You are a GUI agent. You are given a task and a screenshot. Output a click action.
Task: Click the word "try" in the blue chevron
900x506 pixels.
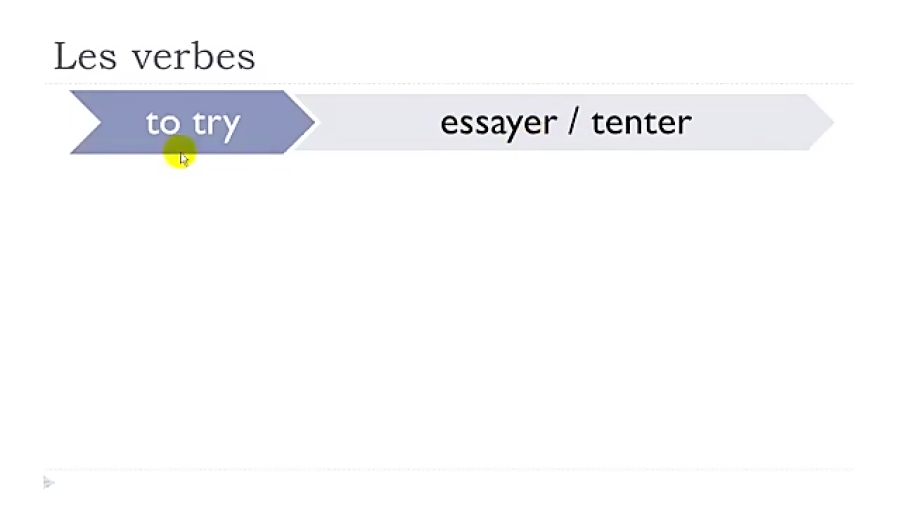click(216, 123)
